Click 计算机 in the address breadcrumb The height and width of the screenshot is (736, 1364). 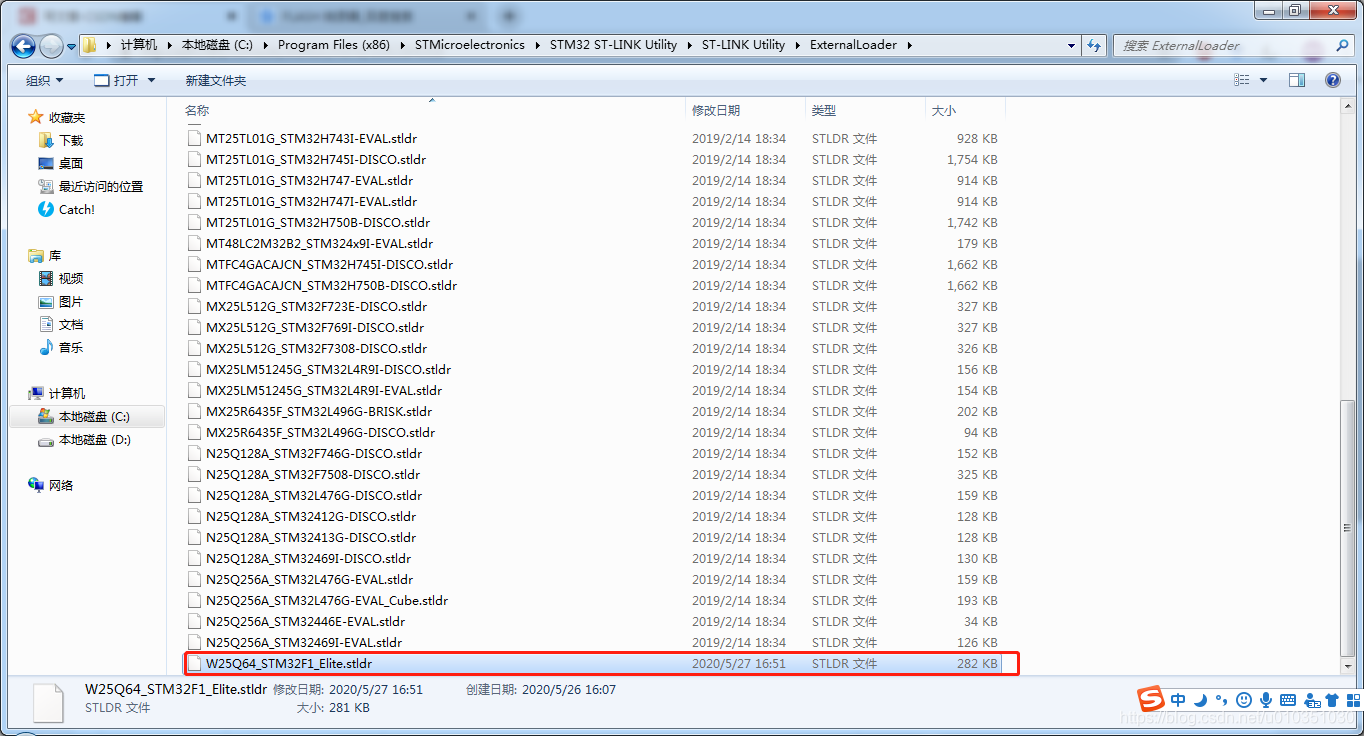139,45
